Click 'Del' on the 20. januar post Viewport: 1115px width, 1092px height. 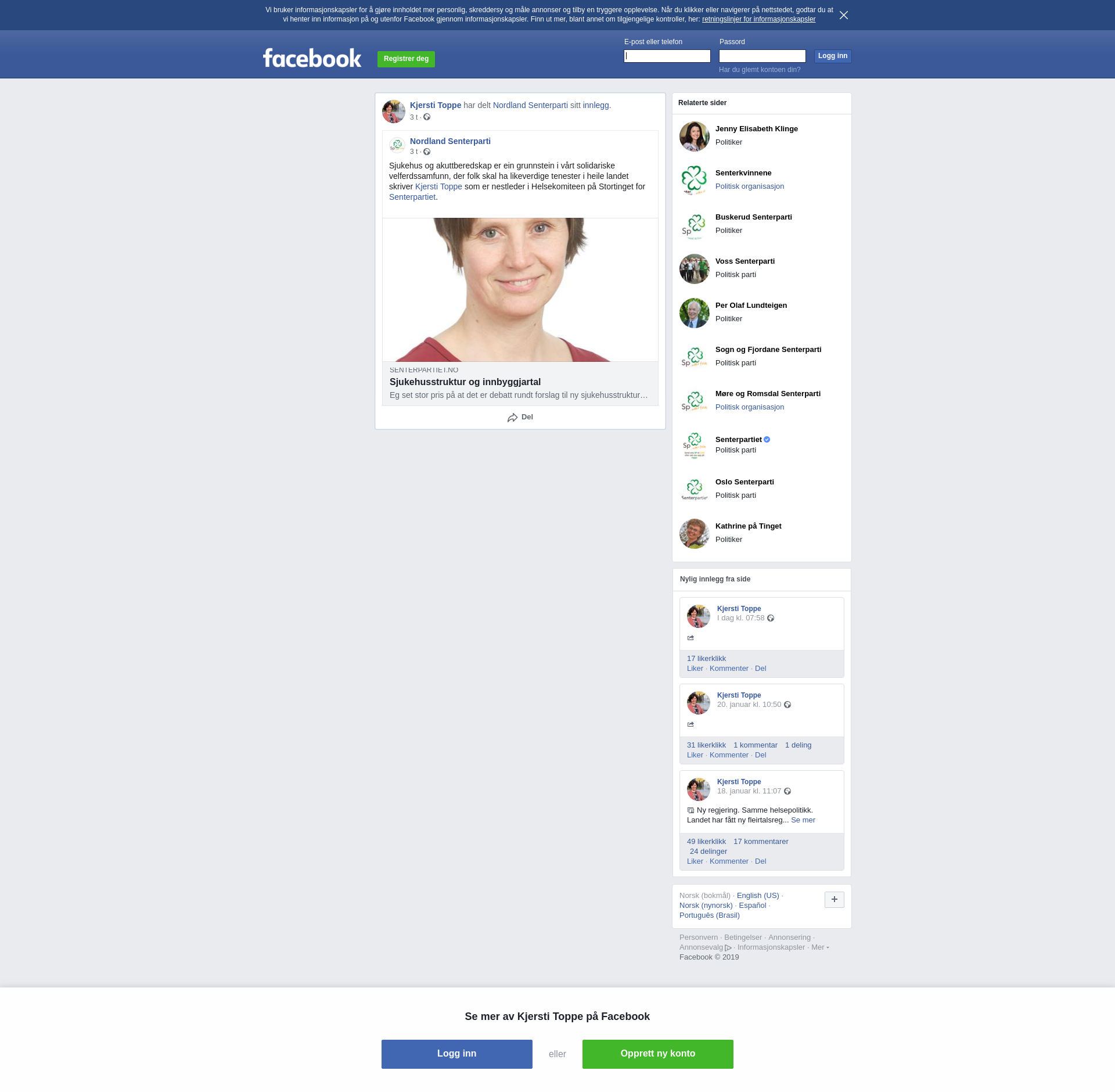761,755
